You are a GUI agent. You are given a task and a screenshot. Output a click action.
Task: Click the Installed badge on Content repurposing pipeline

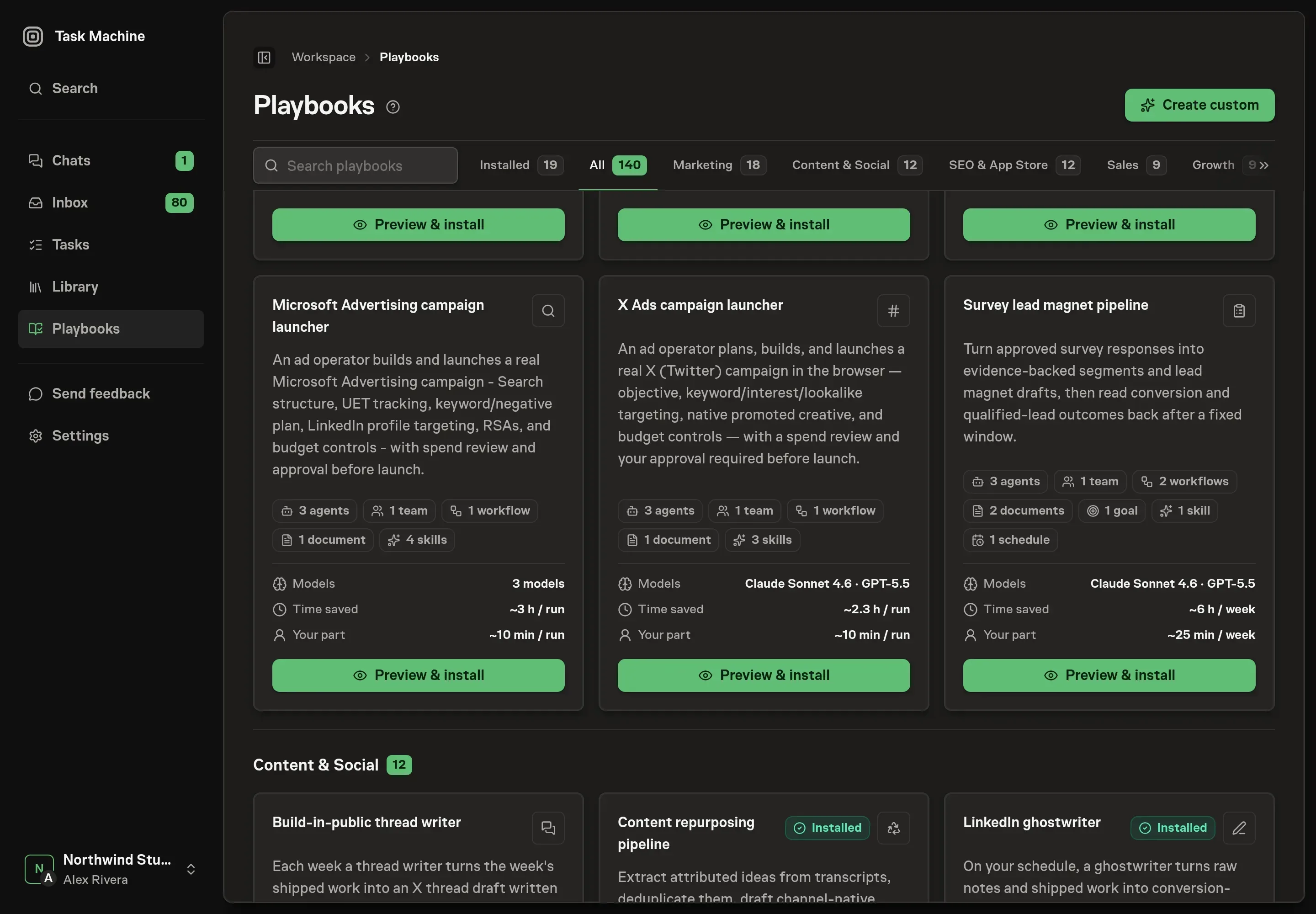(827, 828)
